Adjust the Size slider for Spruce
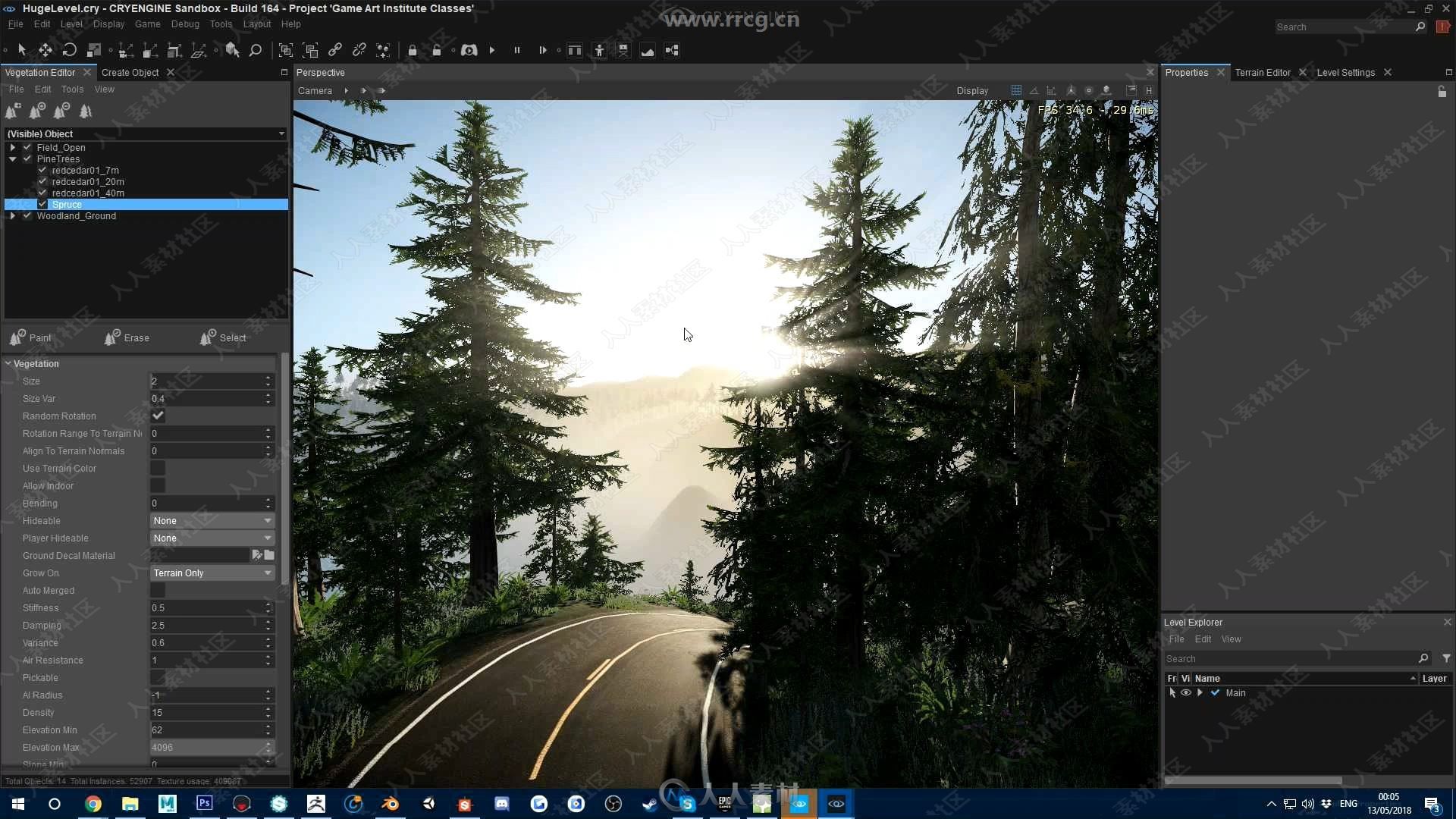Viewport: 1456px width, 819px height. click(x=210, y=380)
